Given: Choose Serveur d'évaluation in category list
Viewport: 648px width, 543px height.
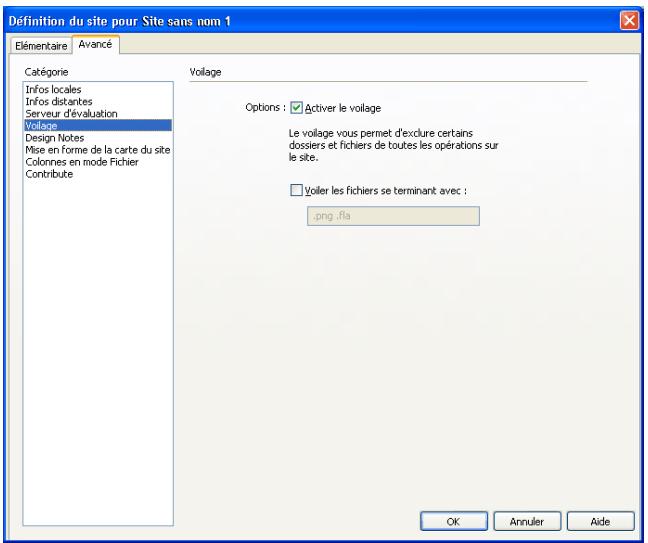Looking at the screenshot, I should (98, 113).
